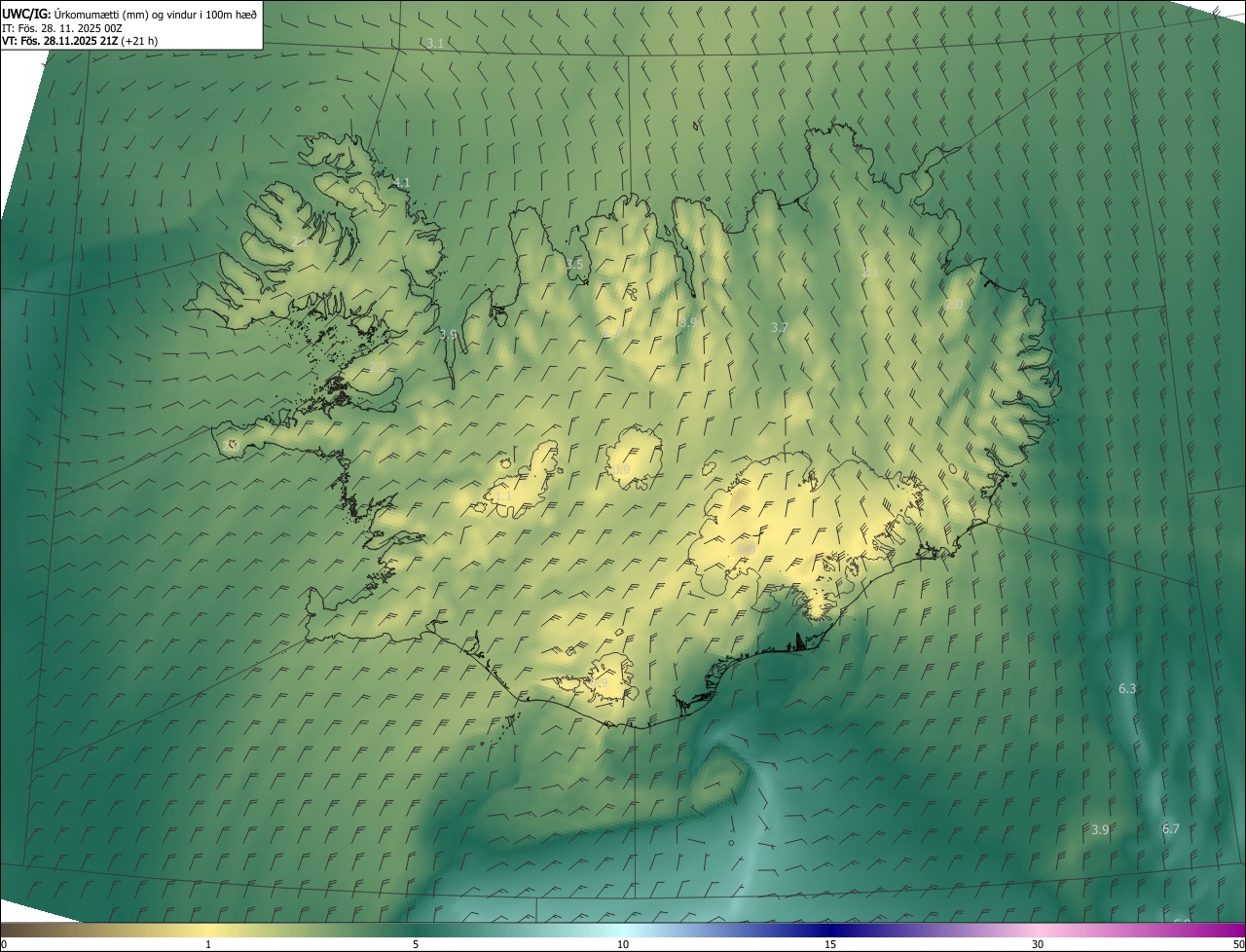Click the 1 tick on the colour scale
The height and width of the screenshot is (952, 1246).
(x=208, y=944)
